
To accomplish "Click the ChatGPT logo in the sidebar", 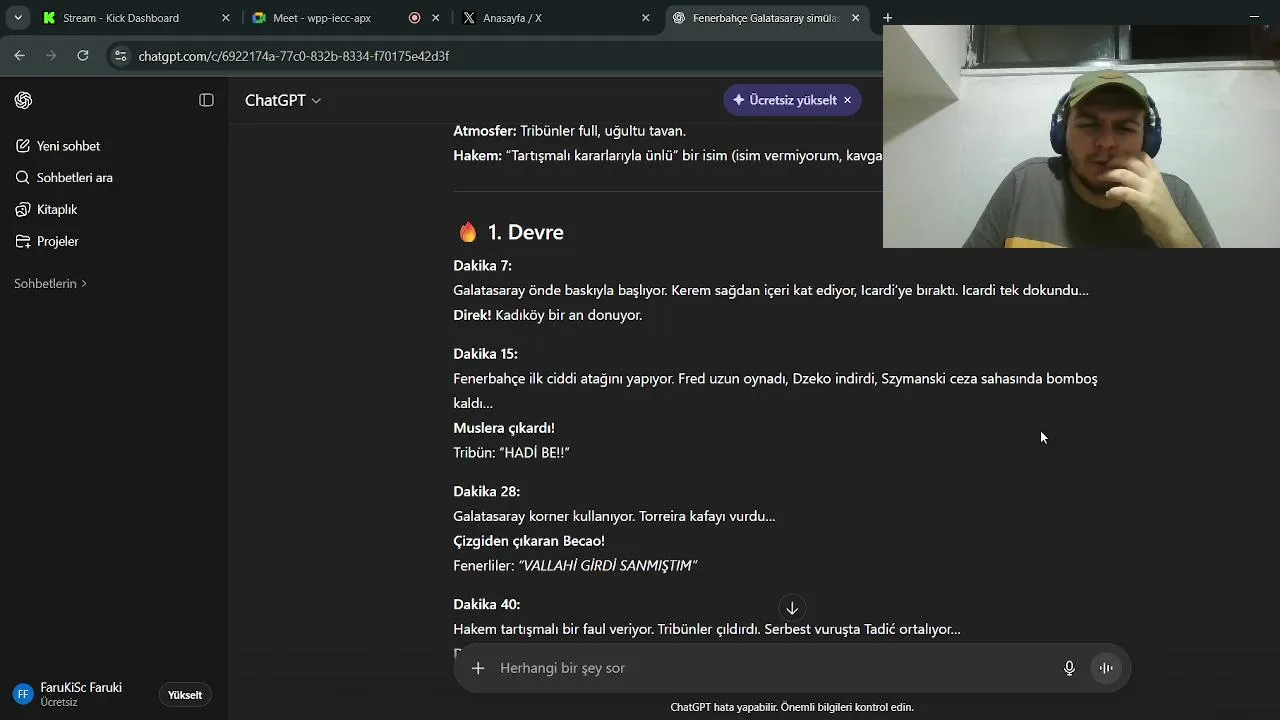I will pyautogui.click(x=24, y=100).
